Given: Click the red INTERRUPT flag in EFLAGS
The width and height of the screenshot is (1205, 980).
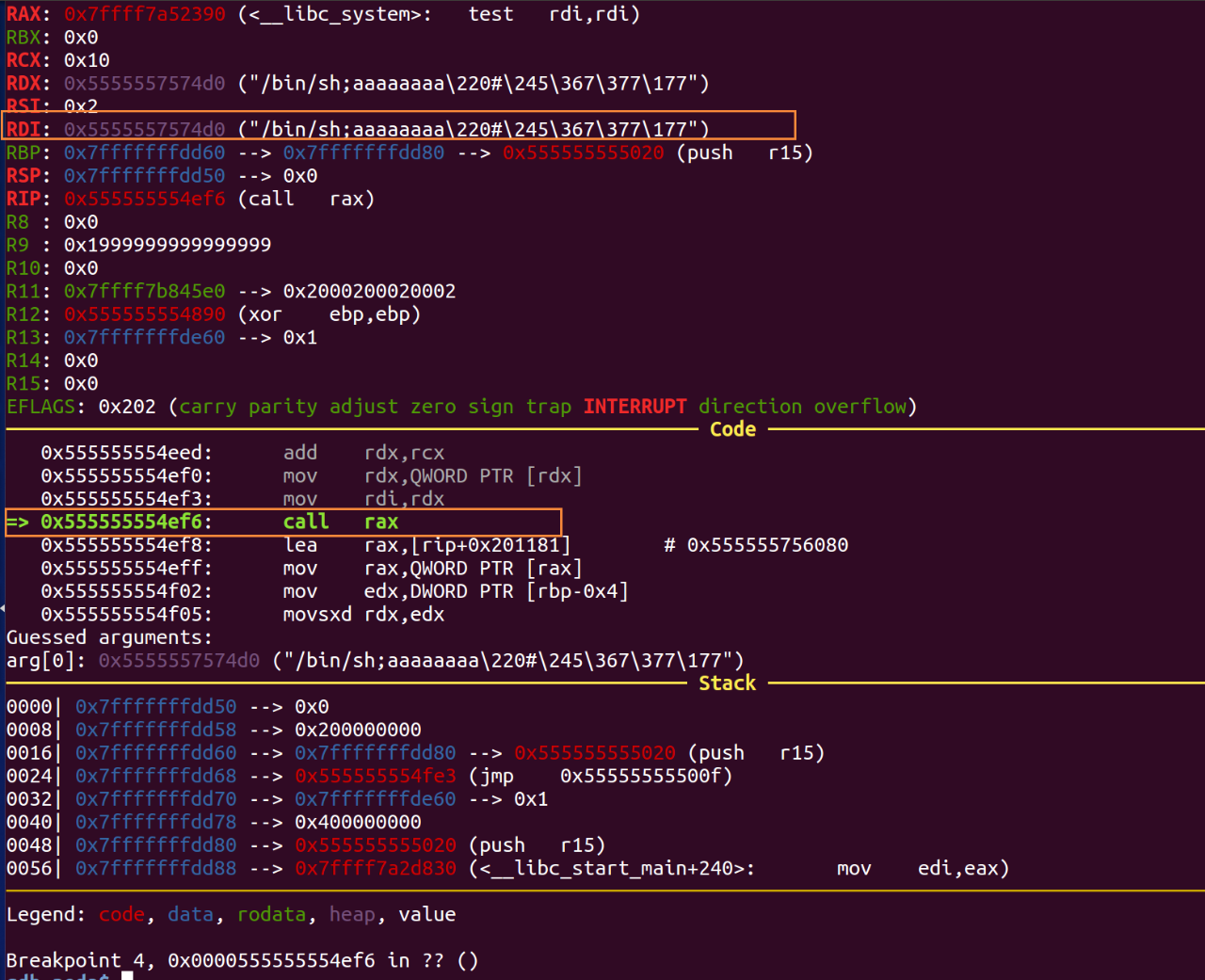Looking at the screenshot, I should point(635,407).
